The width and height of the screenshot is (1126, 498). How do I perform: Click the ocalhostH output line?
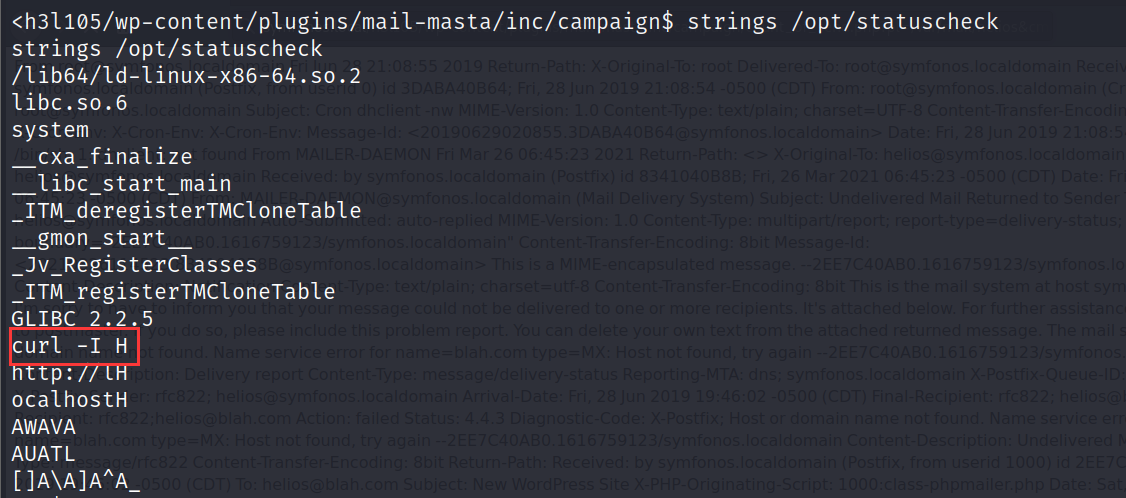pyautogui.click(x=70, y=401)
